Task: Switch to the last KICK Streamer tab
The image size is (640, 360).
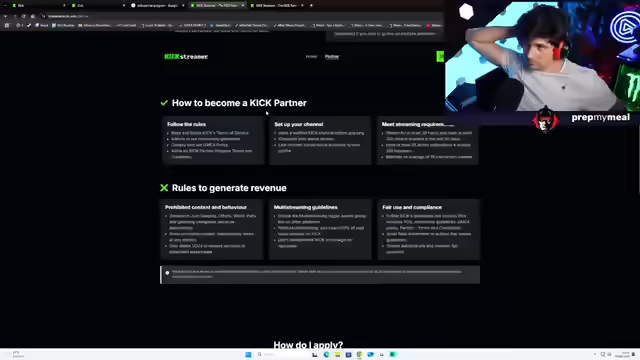Action: (x=277, y=5)
